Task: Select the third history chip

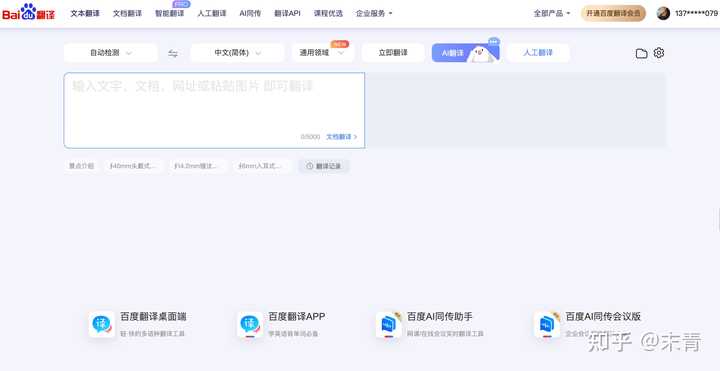Action: 197,166
